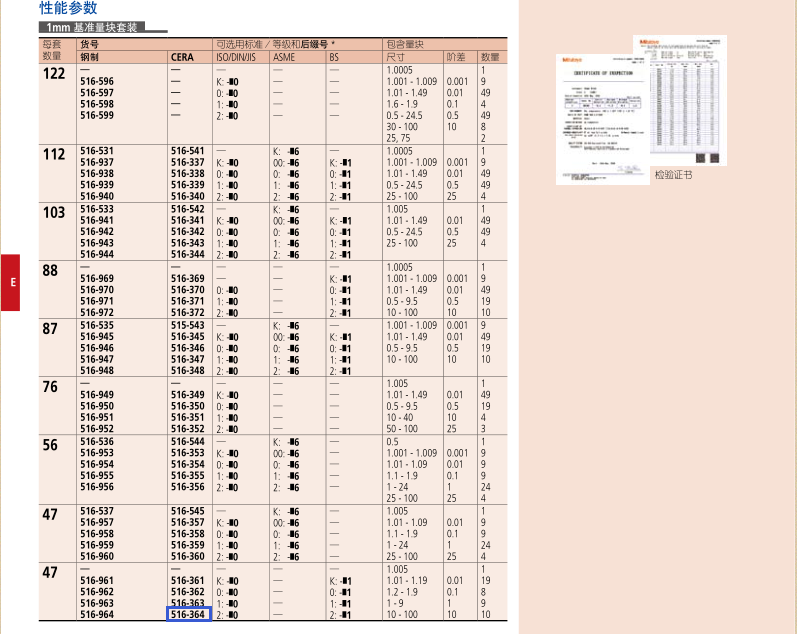The image size is (797, 634).
Task: Click the ISO/DIN/JIS column header
Action: click(236, 57)
